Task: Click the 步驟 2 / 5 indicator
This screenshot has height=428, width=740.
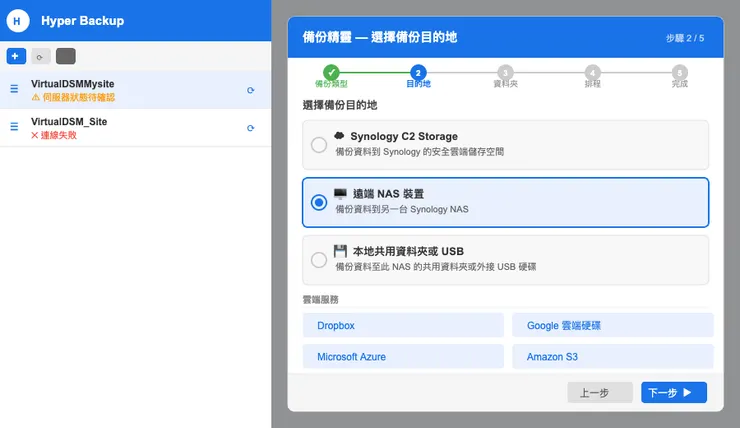Action: [685, 38]
